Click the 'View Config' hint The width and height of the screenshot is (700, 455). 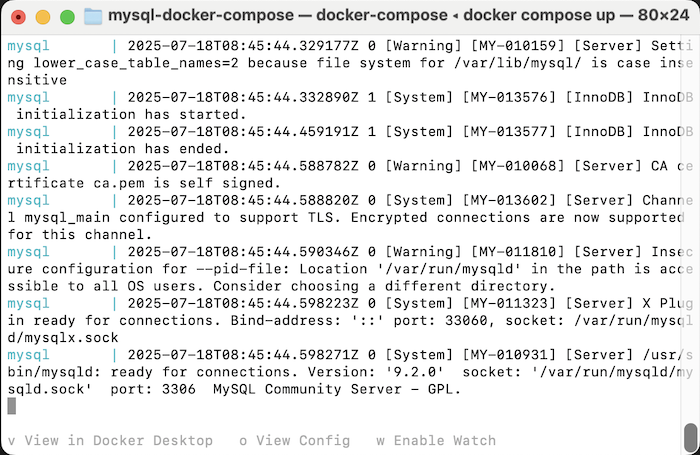pos(295,441)
